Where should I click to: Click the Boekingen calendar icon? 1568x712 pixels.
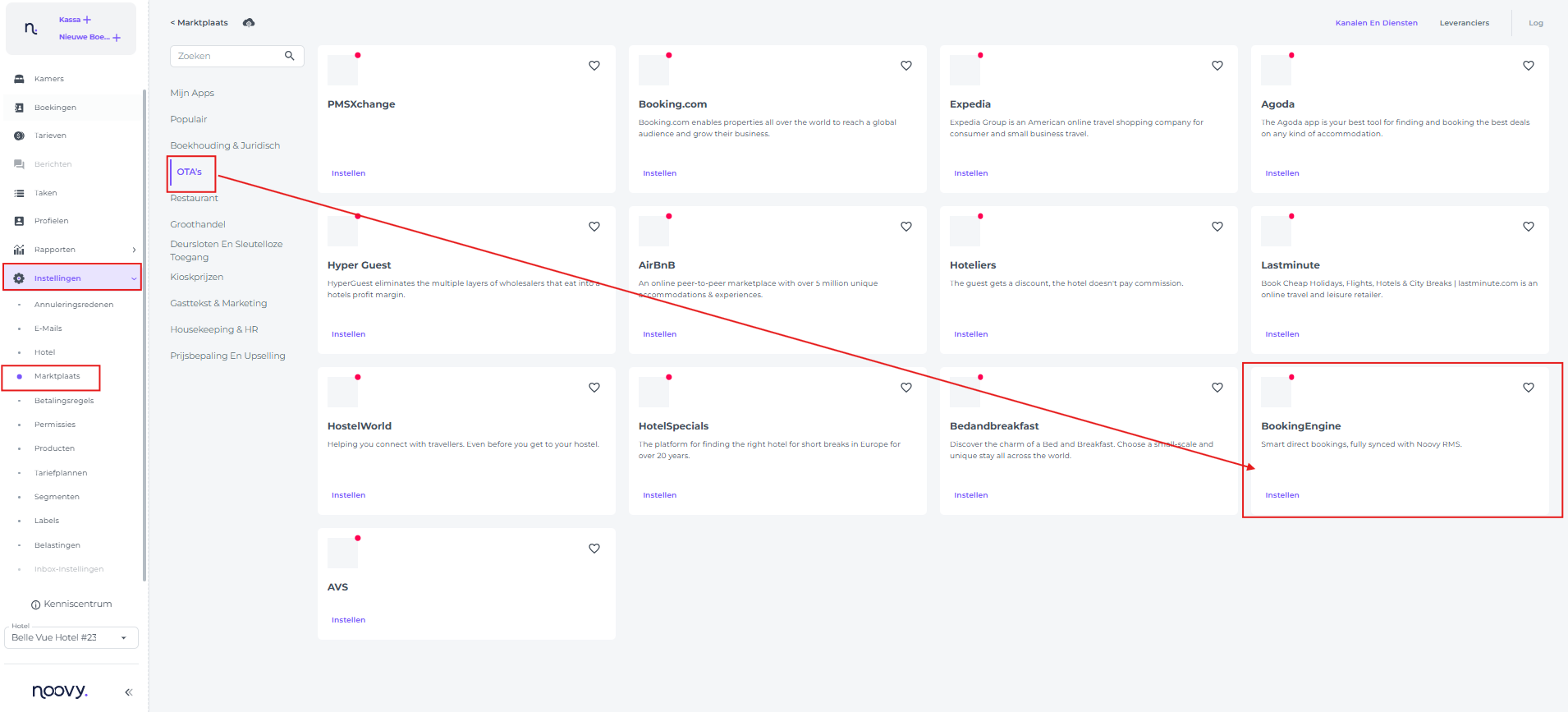(19, 108)
